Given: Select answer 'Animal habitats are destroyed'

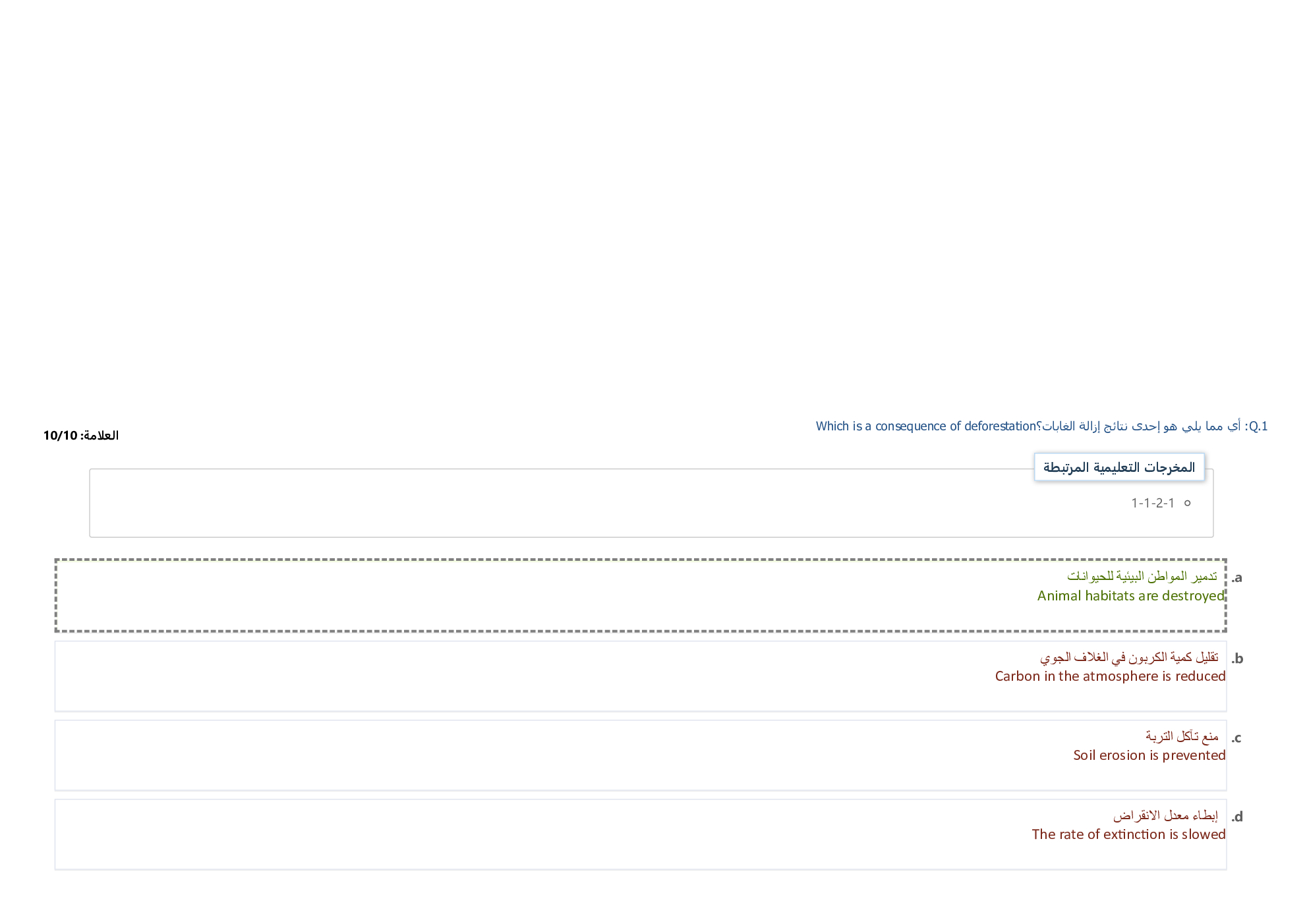Looking at the screenshot, I should tap(1130, 596).
